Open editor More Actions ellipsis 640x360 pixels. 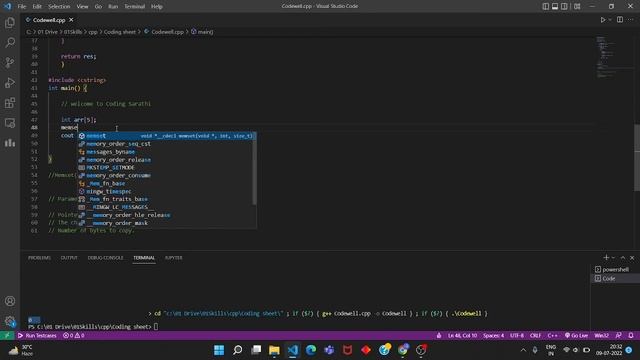tap(631, 20)
